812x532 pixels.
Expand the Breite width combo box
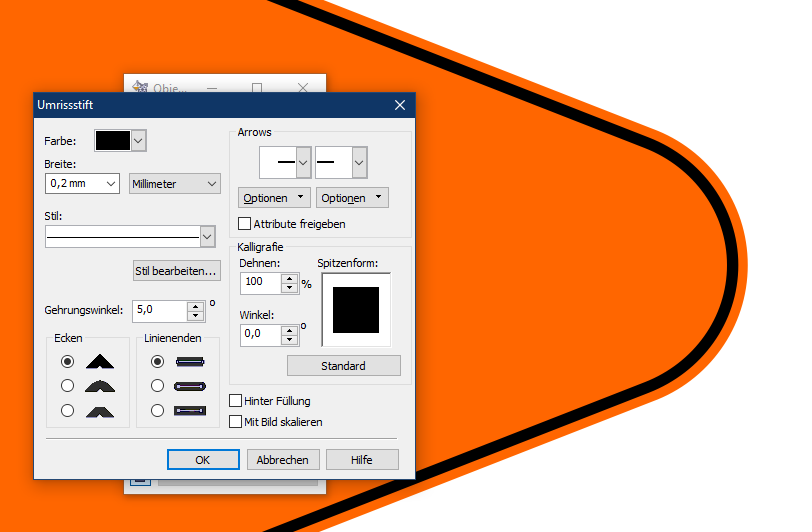click(110, 184)
